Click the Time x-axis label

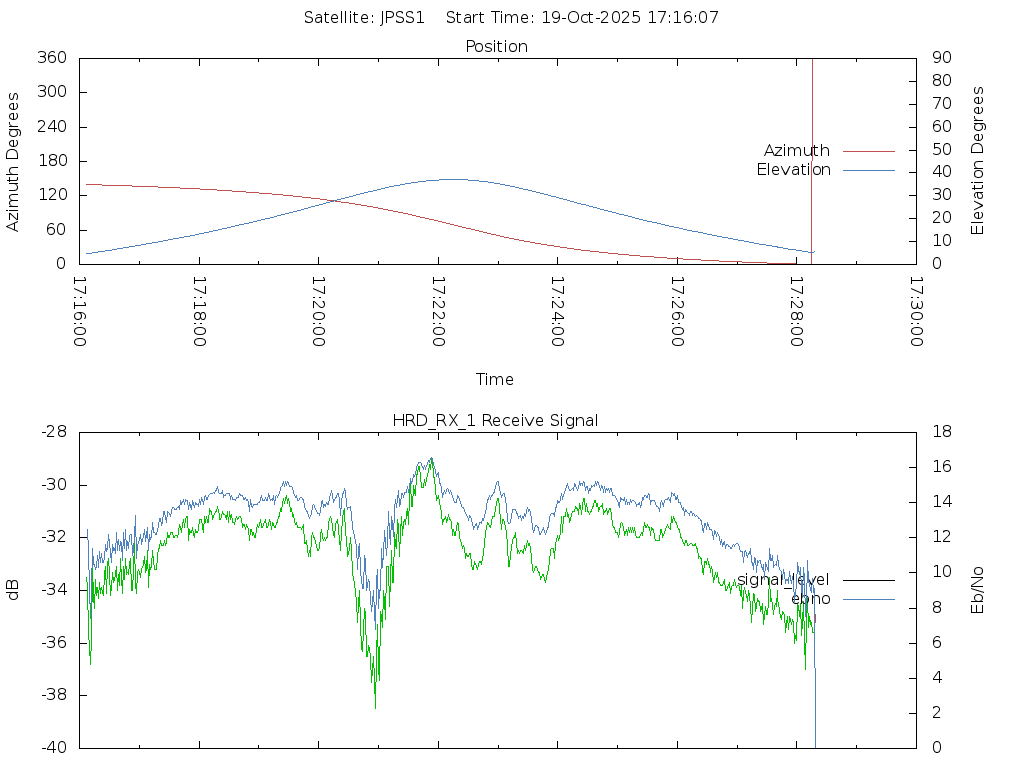coord(495,380)
